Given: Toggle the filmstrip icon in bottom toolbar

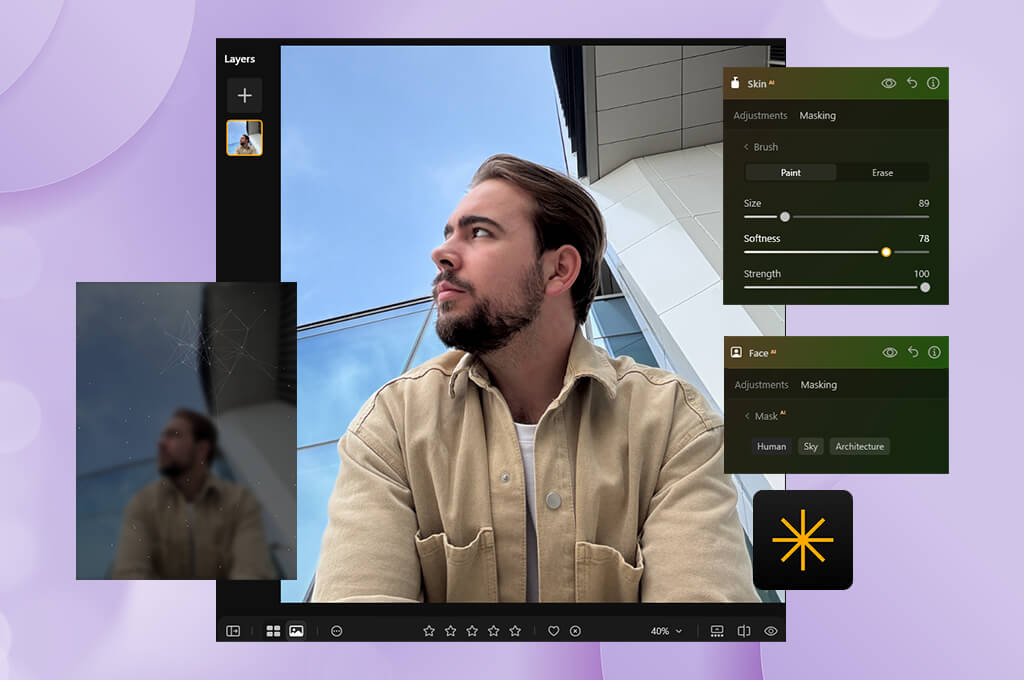Looking at the screenshot, I should pos(717,631).
